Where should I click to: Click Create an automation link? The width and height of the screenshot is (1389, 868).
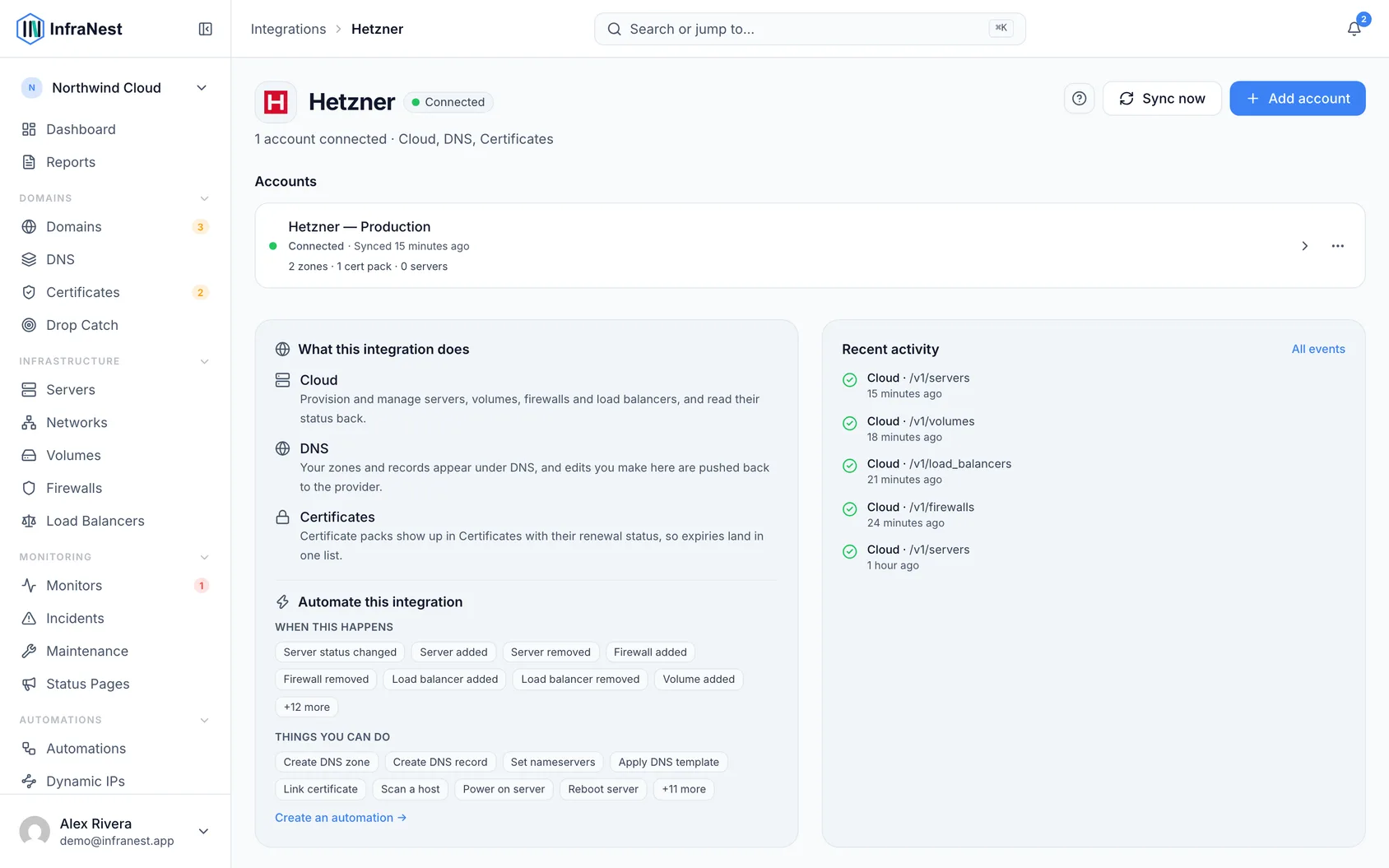[341, 818]
